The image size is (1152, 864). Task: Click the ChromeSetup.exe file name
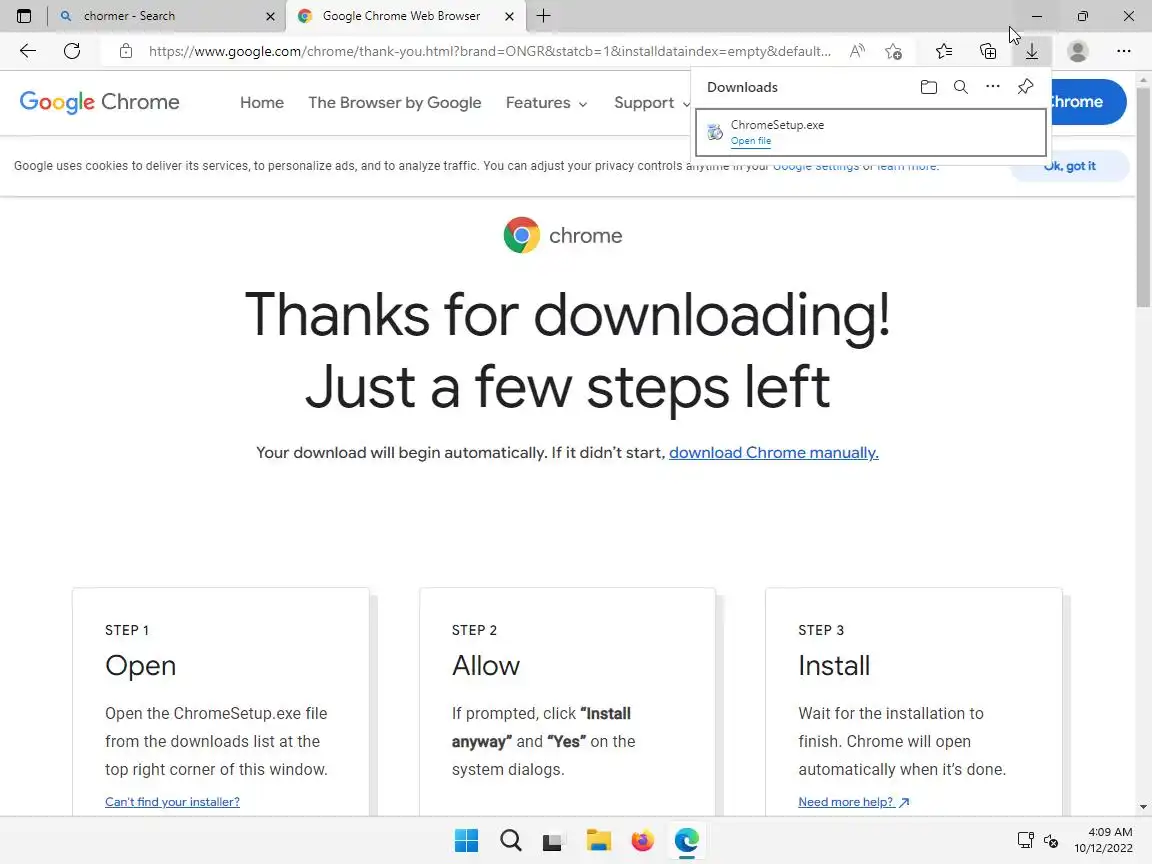(777, 125)
